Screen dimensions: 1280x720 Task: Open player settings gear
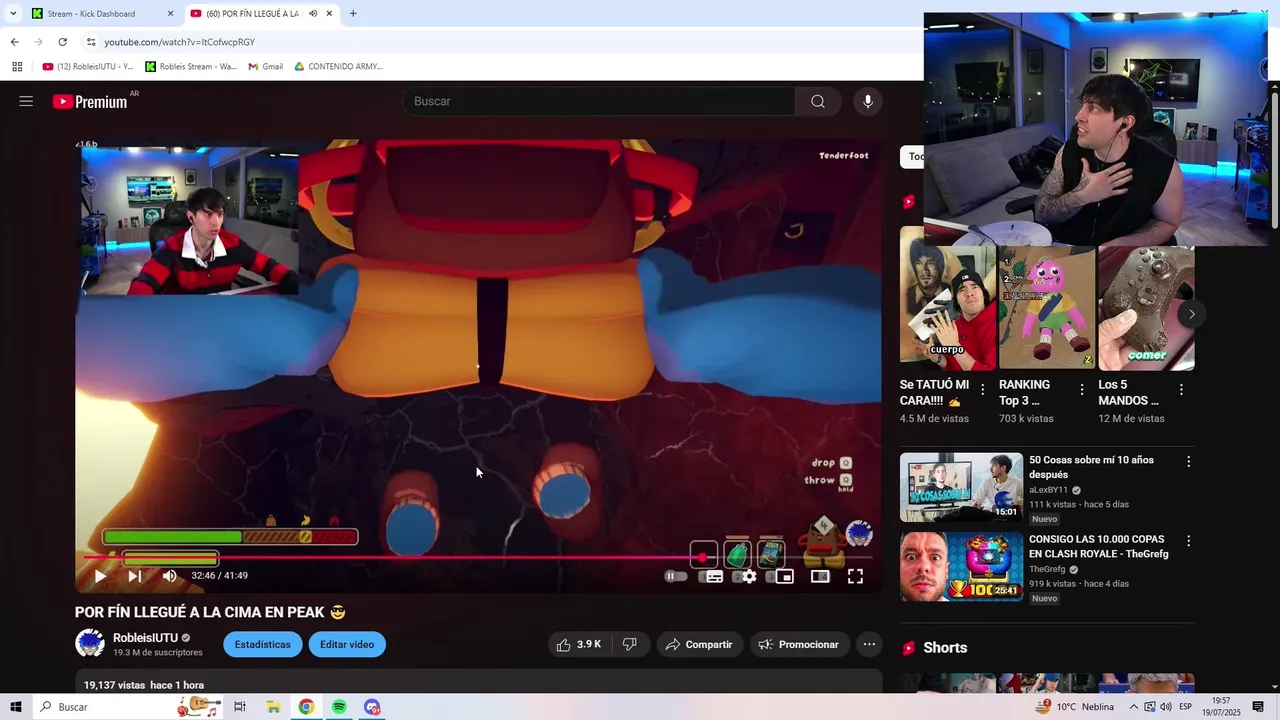[x=748, y=576]
